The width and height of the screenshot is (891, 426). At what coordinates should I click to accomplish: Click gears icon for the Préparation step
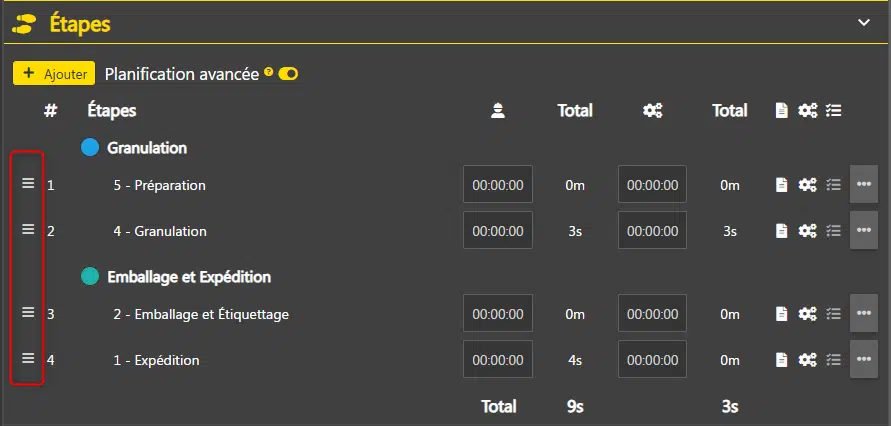807,185
